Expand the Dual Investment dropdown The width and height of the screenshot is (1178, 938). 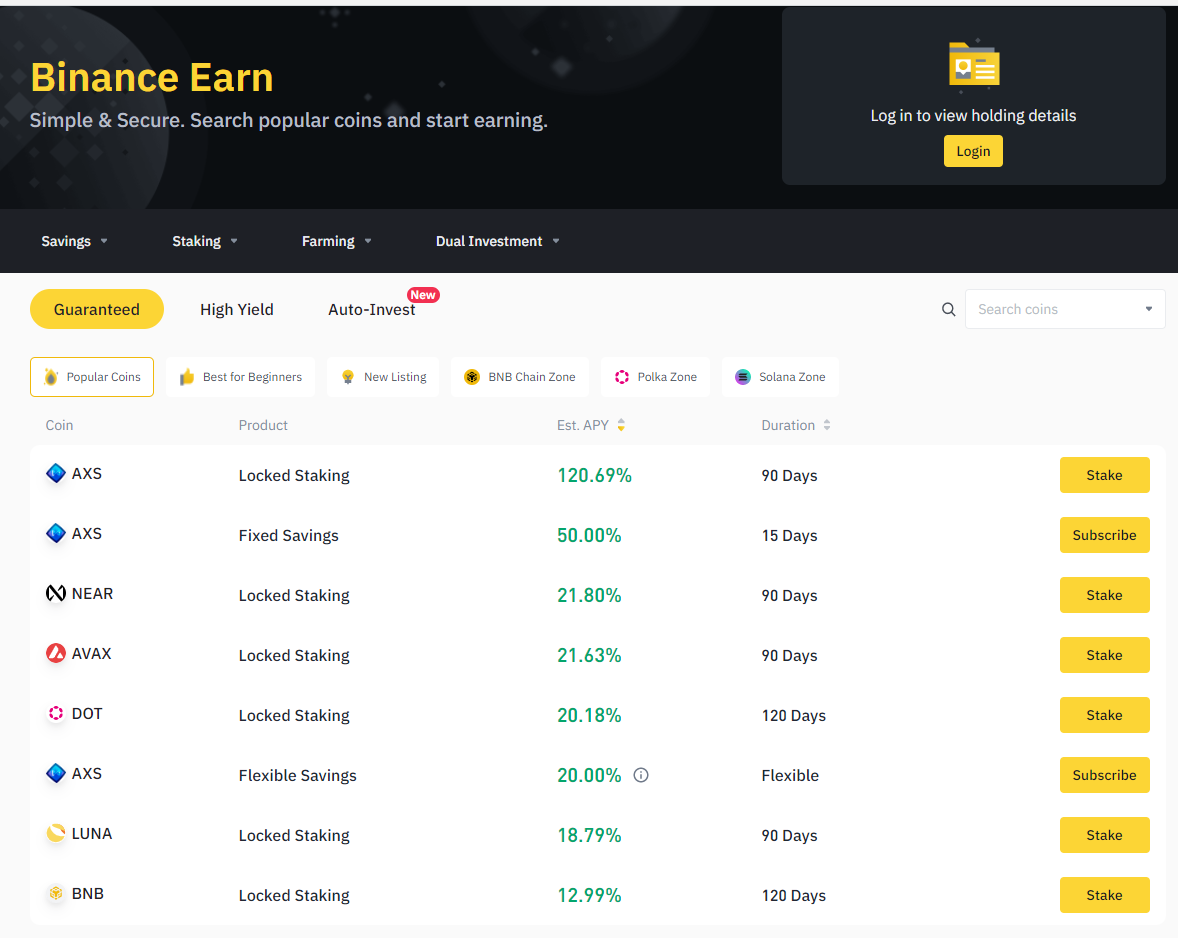(497, 241)
